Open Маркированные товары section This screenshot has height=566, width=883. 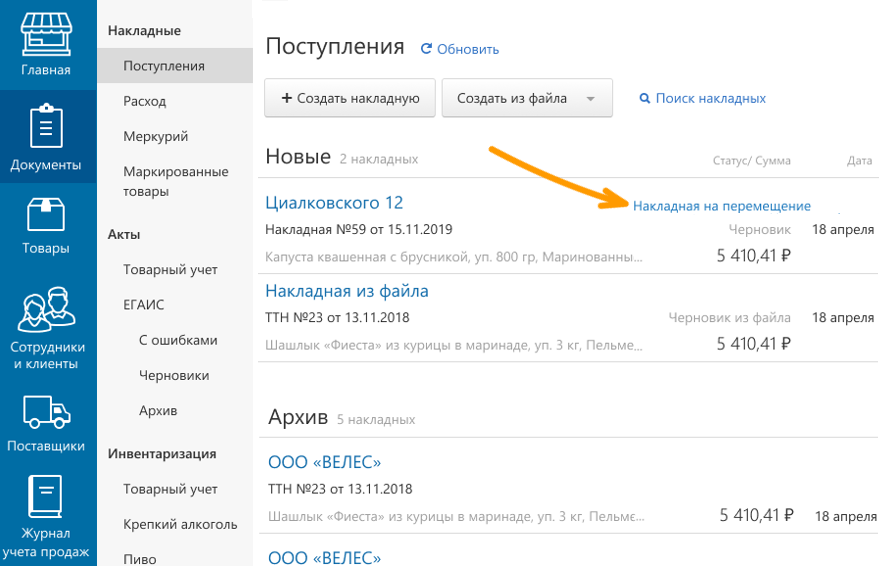pyautogui.click(x=176, y=181)
